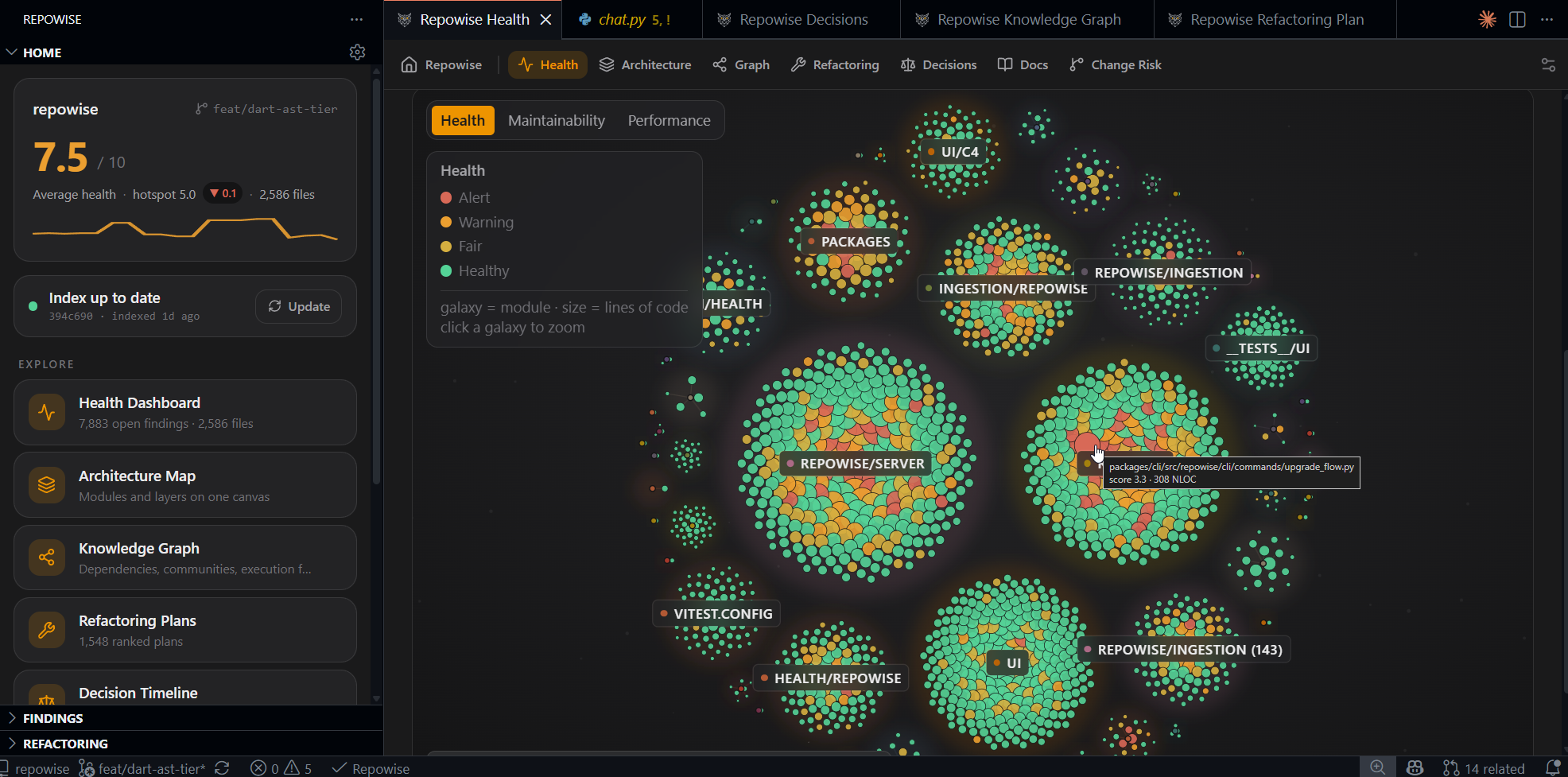Screen dimensions: 1568x777
Task: Switch to the chat.py editor tab
Action: click(x=631, y=19)
